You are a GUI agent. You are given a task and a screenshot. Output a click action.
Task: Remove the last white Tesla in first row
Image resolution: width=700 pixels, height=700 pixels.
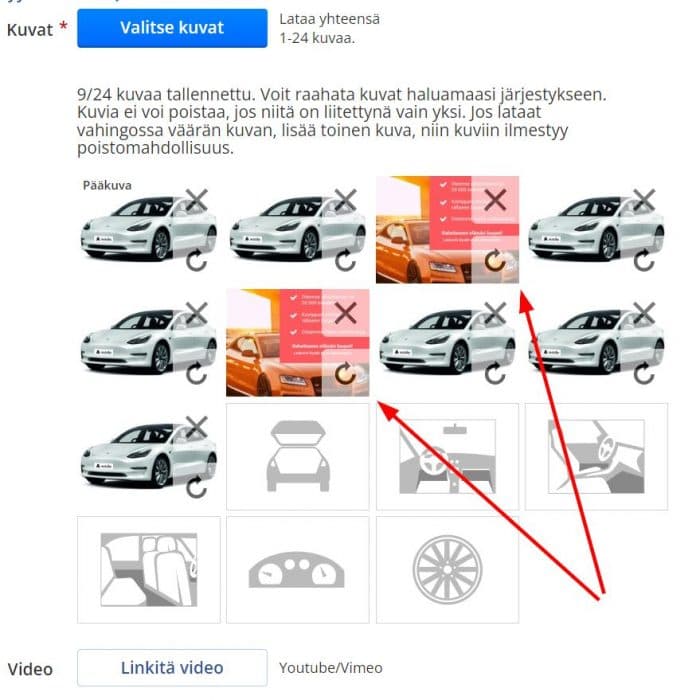pos(644,200)
